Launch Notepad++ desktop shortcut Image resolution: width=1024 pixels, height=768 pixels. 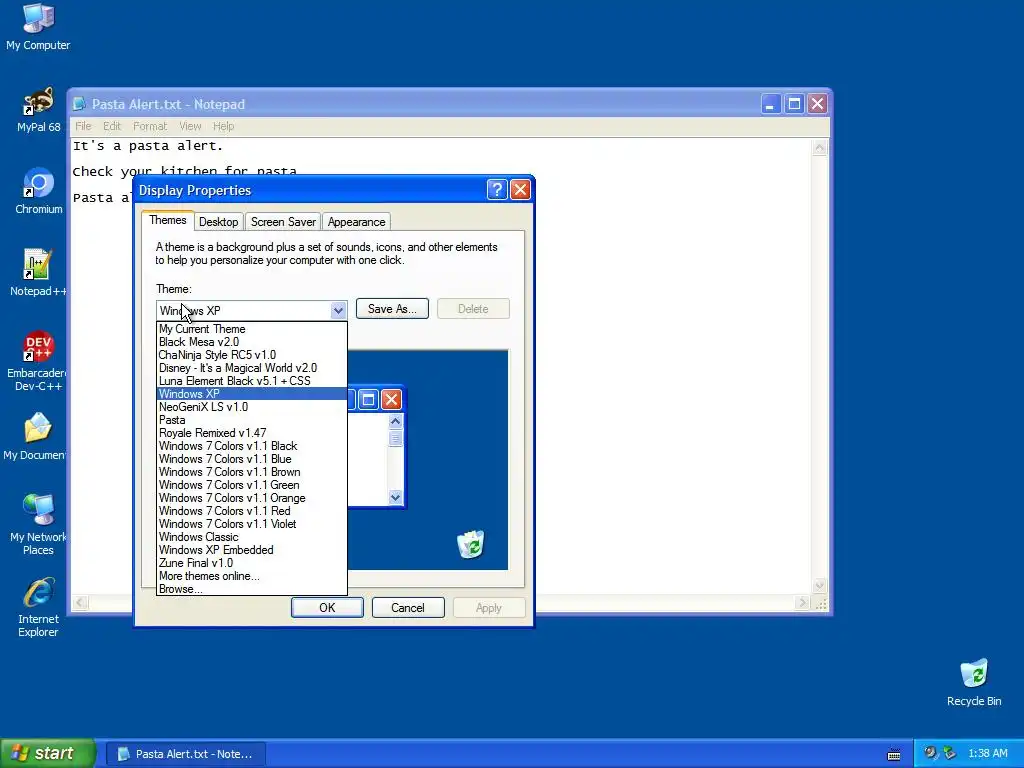click(38, 273)
